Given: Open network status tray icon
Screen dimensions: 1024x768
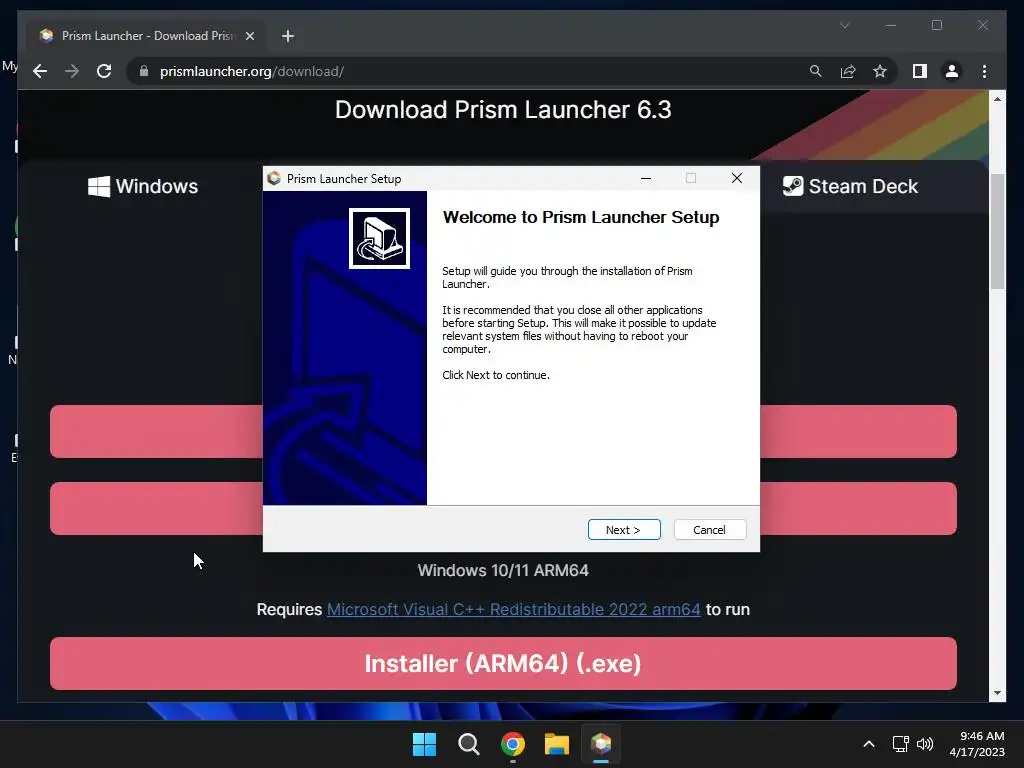Looking at the screenshot, I should [901, 744].
